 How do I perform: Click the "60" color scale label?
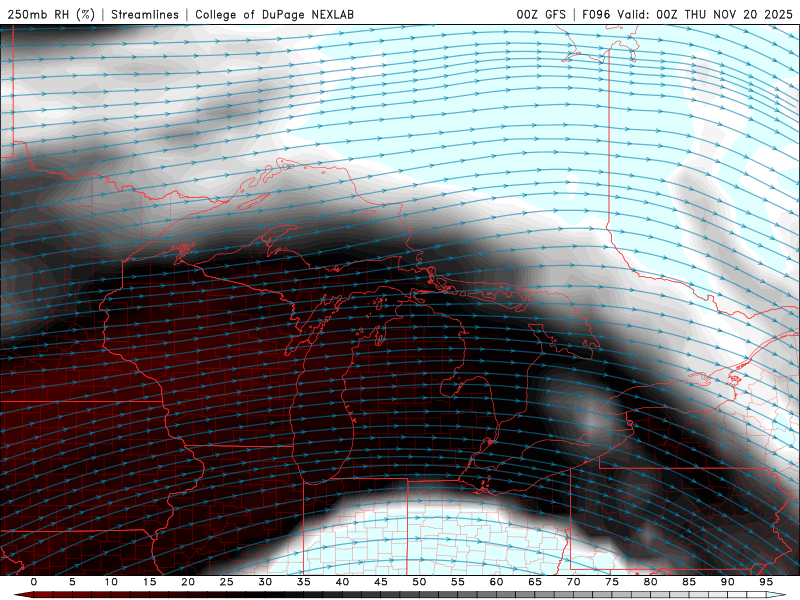point(496,582)
